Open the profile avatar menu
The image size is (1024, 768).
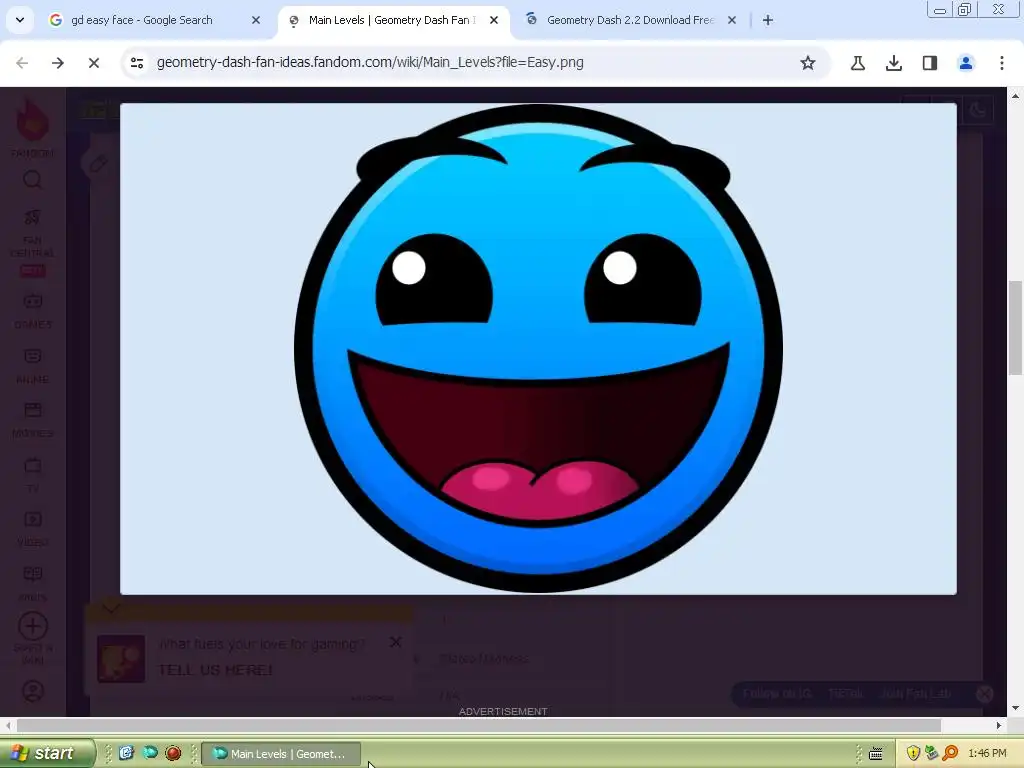[966, 63]
